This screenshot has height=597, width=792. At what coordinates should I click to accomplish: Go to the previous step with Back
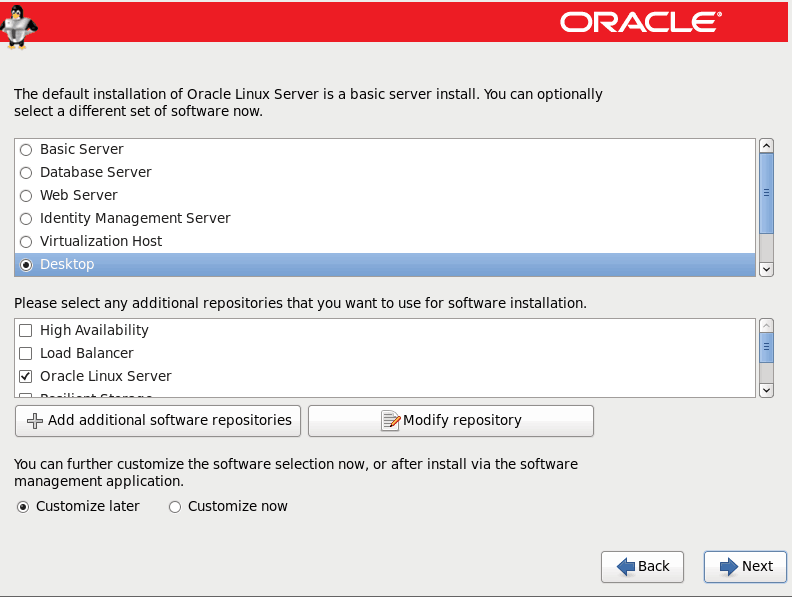pos(642,567)
